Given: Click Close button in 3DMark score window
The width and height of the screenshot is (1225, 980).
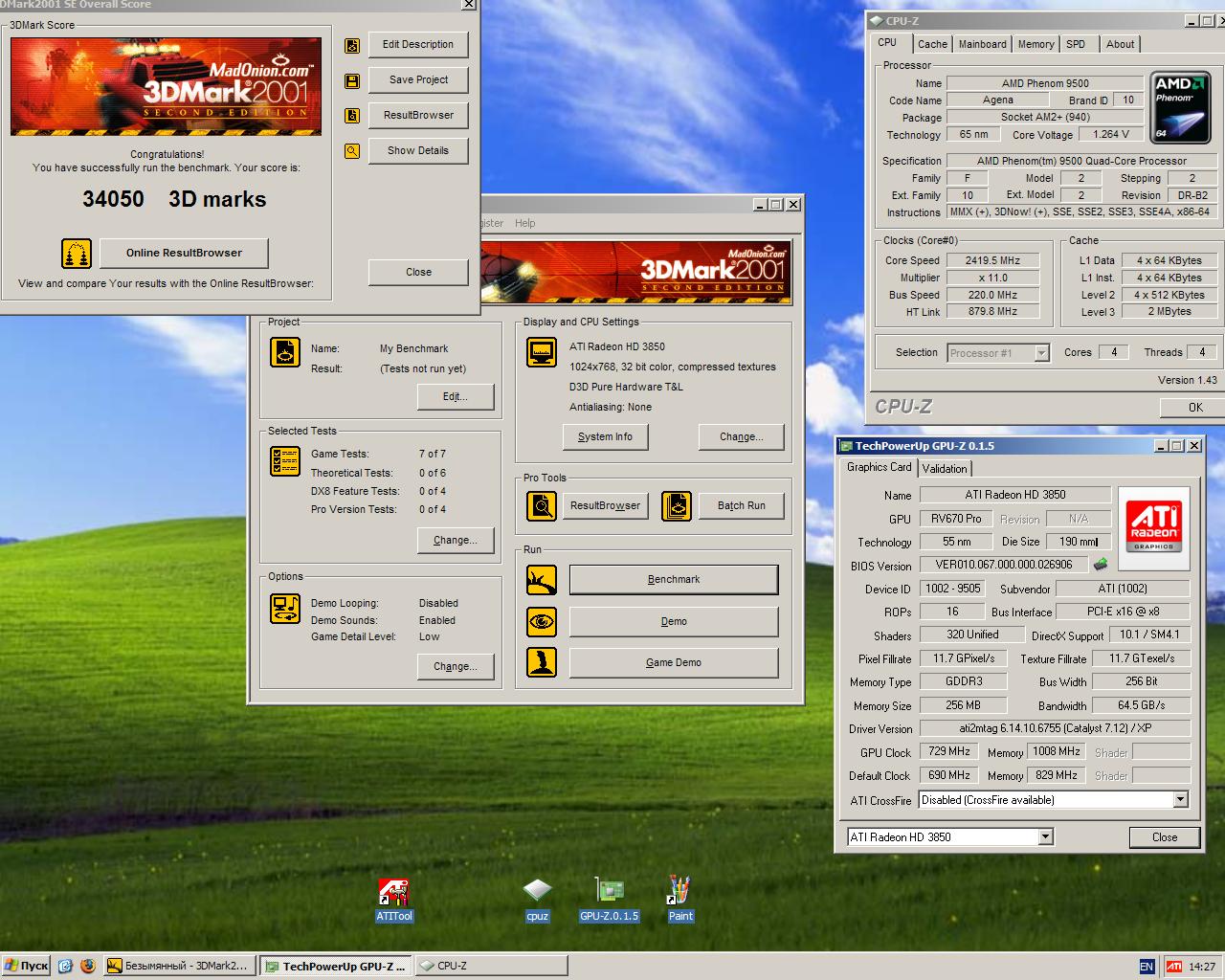Looking at the screenshot, I should point(418,273).
